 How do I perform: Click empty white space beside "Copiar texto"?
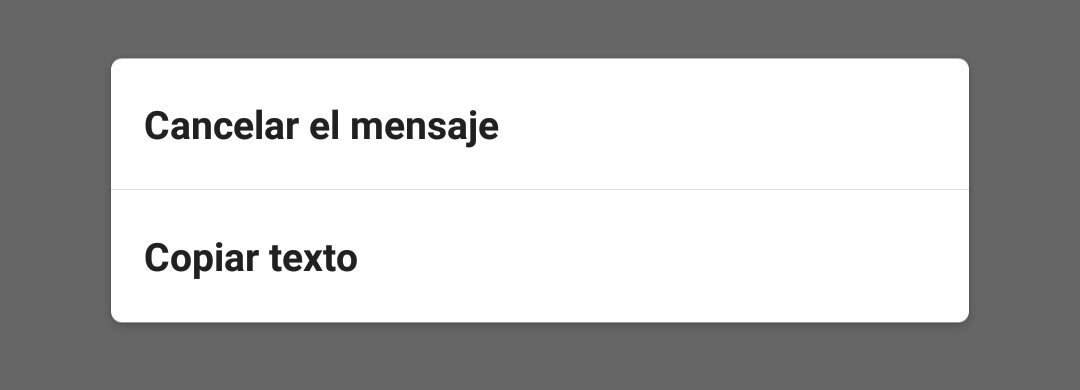[x=661, y=256]
